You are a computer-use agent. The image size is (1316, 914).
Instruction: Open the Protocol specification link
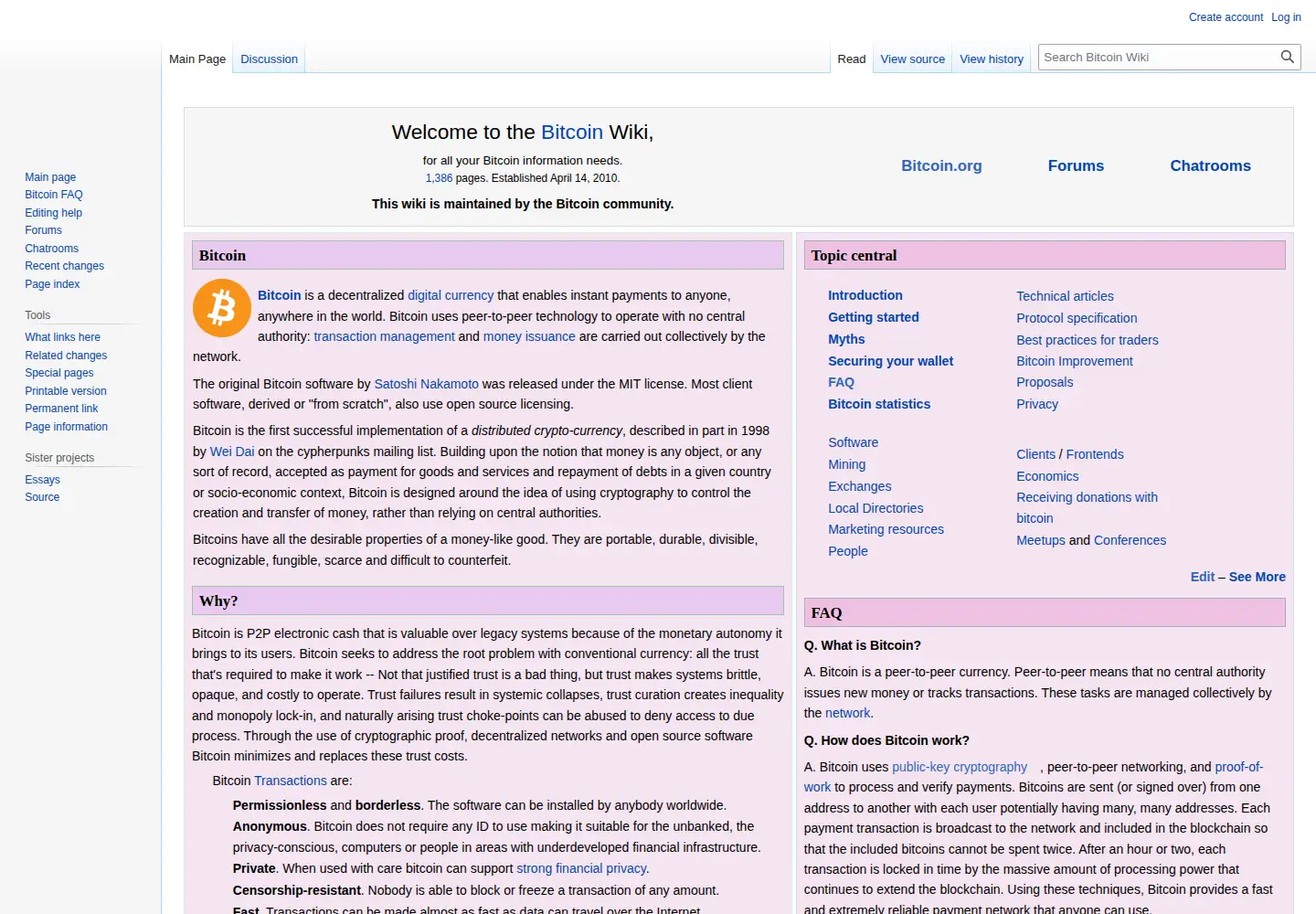pyautogui.click(x=1077, y=318)
